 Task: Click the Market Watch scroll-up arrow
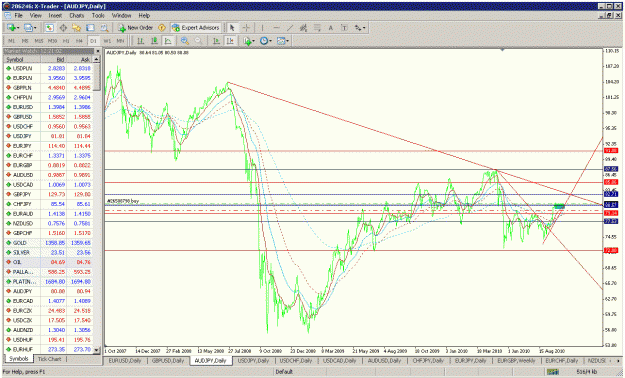[96, 59]
